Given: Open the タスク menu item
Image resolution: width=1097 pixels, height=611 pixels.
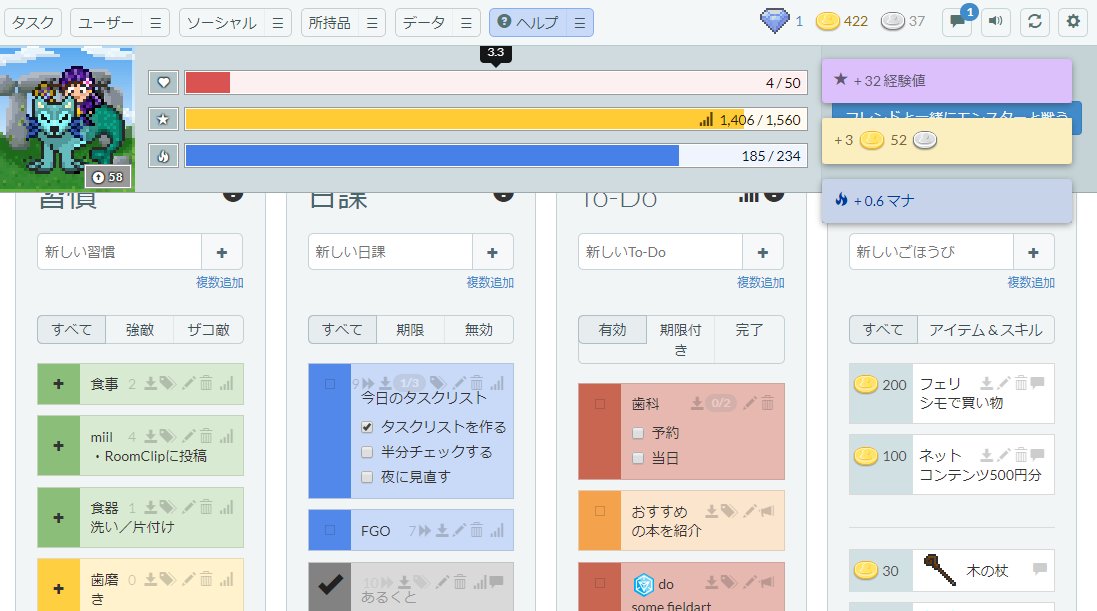Looking at the screenshot, I should click(33, 23).
